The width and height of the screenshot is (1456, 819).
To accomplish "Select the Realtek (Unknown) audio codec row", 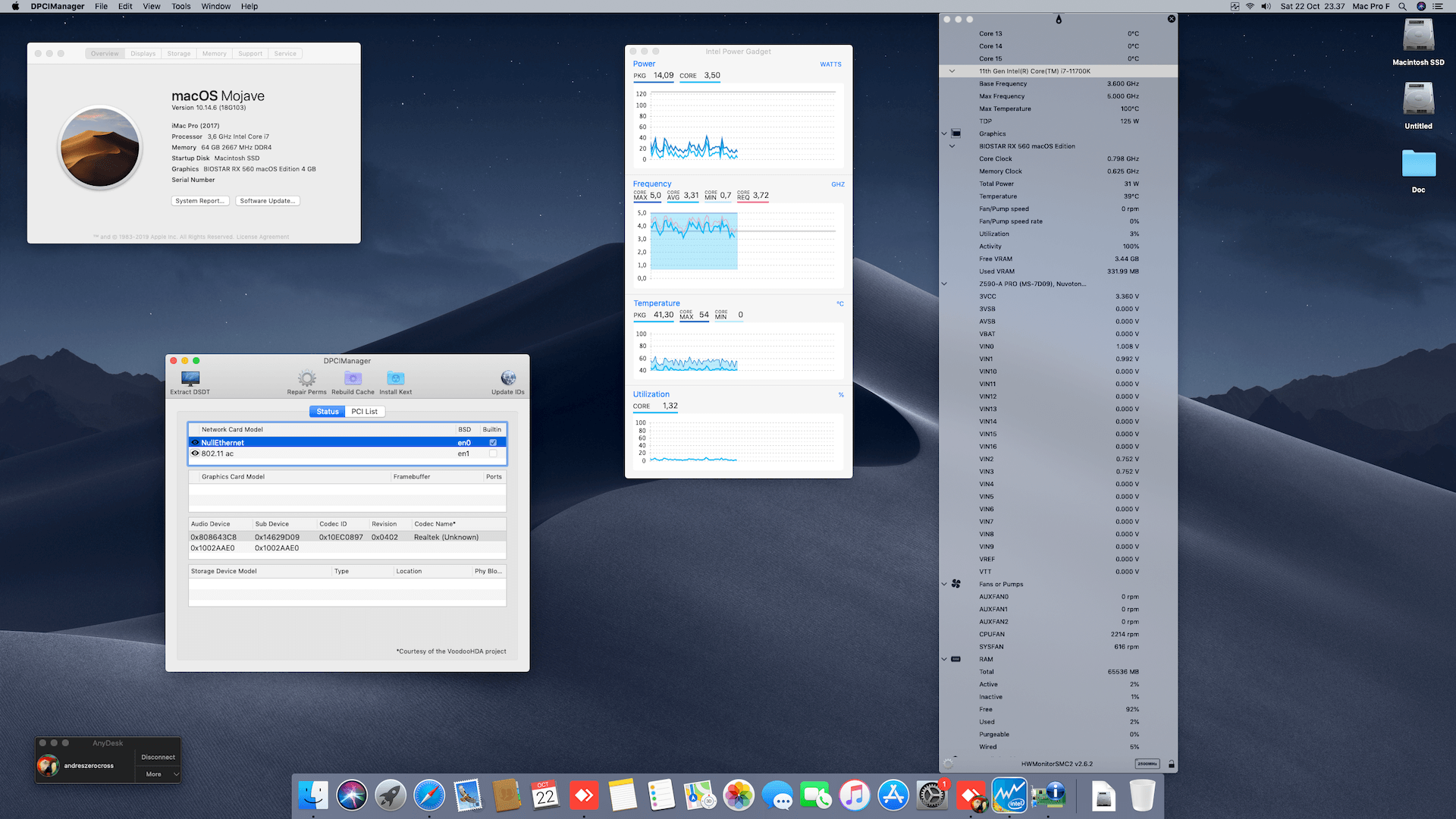I will [x=347, y=537].
